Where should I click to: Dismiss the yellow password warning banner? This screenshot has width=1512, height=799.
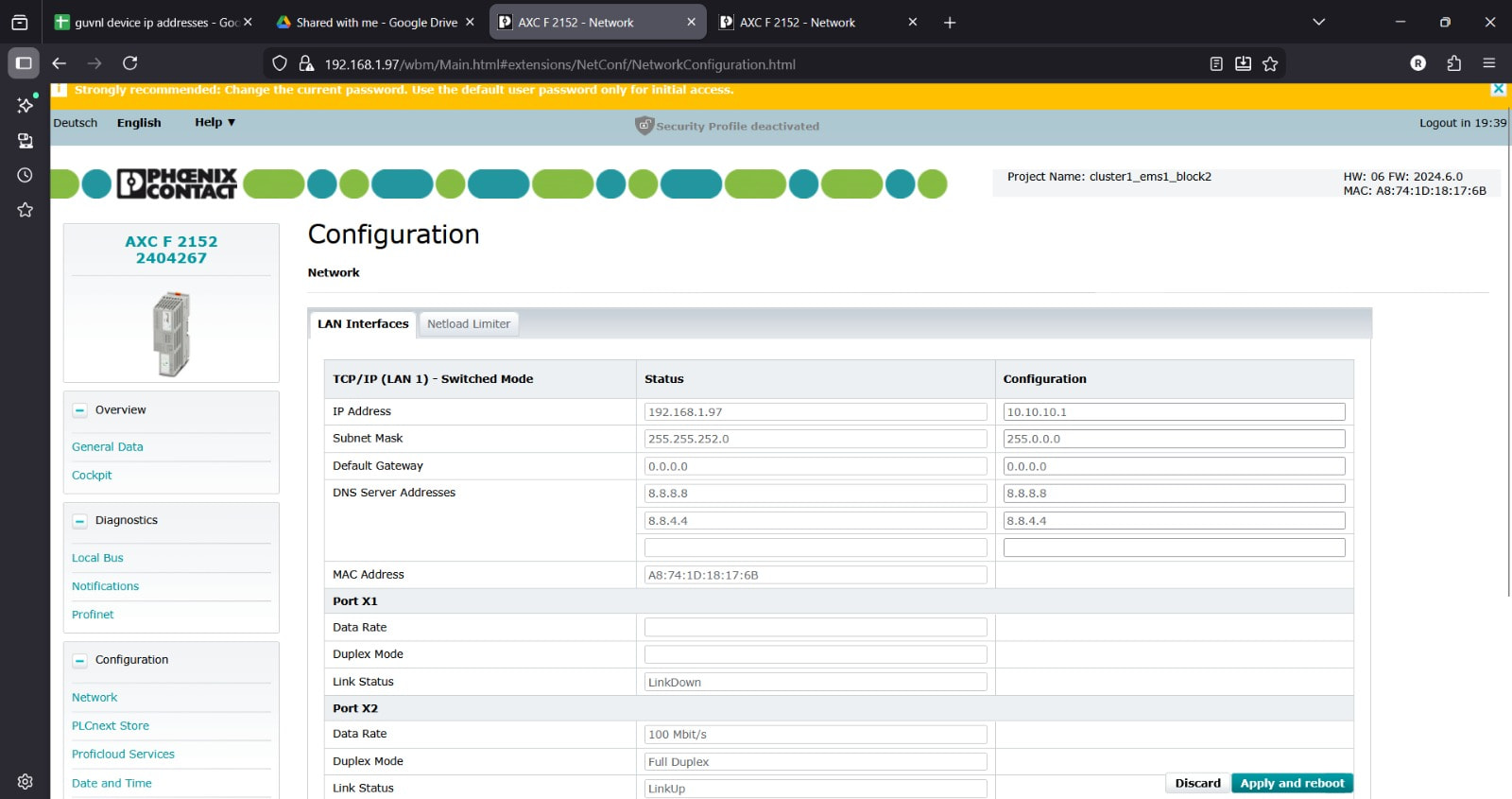coord(1498,89)
